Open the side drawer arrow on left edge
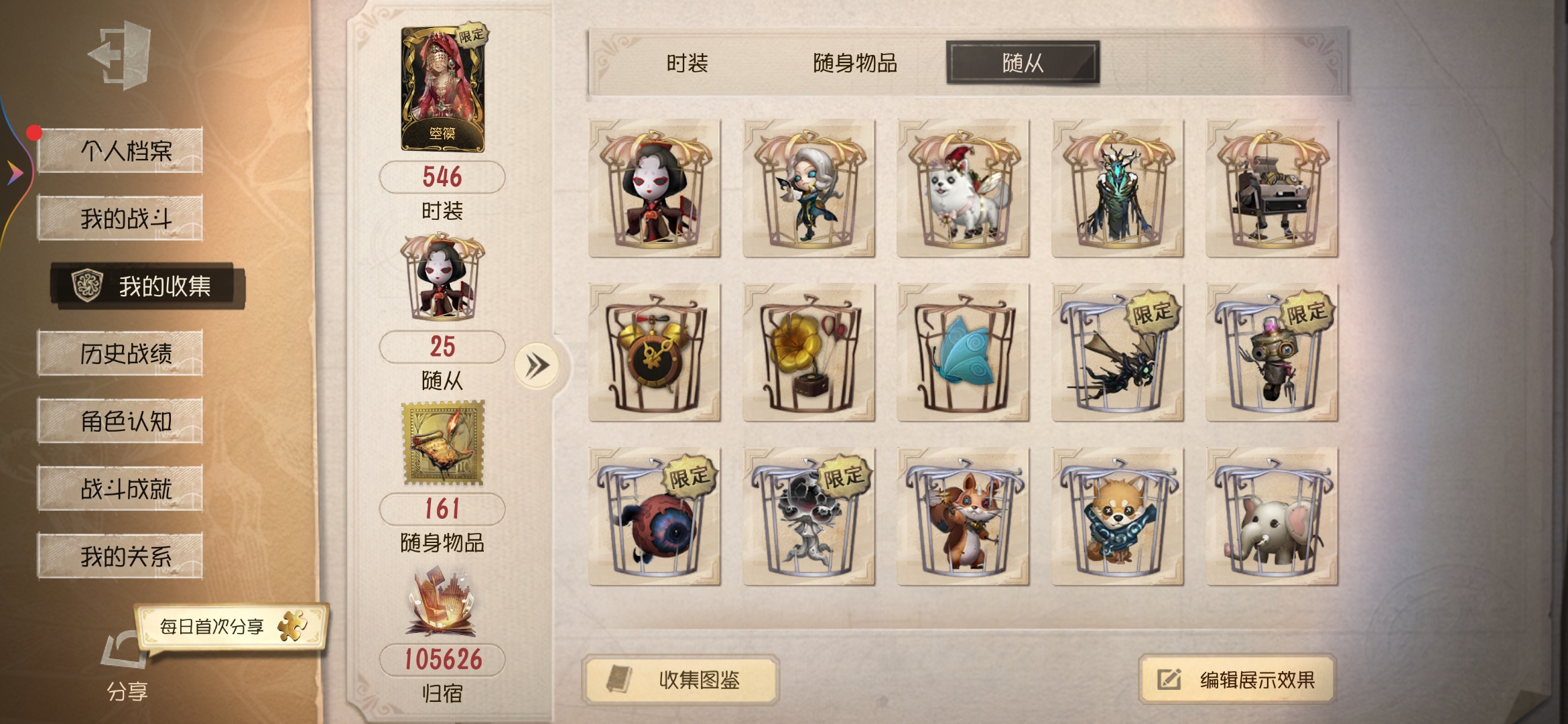This screenshot has height=724, width=1568. (x=15, y=173)
